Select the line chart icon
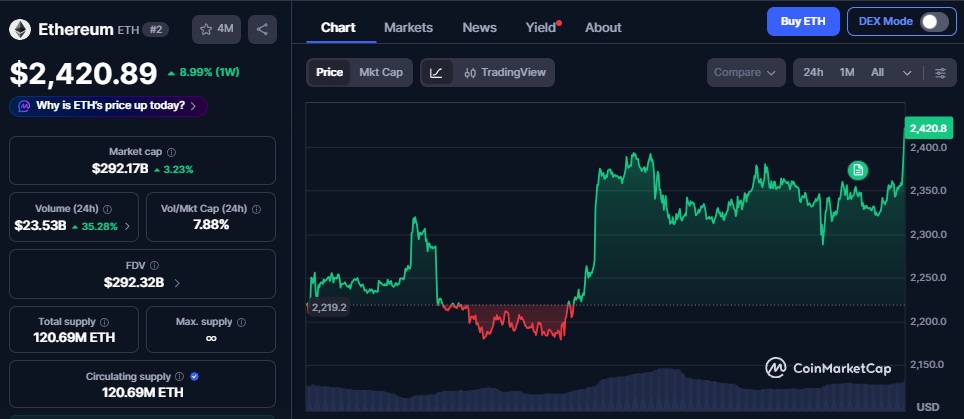 coord(437,72)
